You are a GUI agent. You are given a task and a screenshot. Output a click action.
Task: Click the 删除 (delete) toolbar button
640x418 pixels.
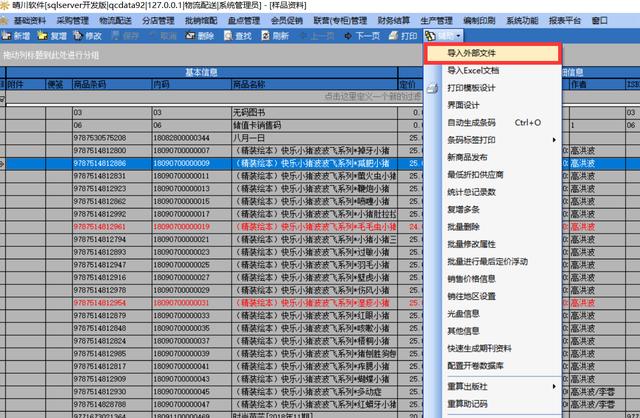point(200,36)
